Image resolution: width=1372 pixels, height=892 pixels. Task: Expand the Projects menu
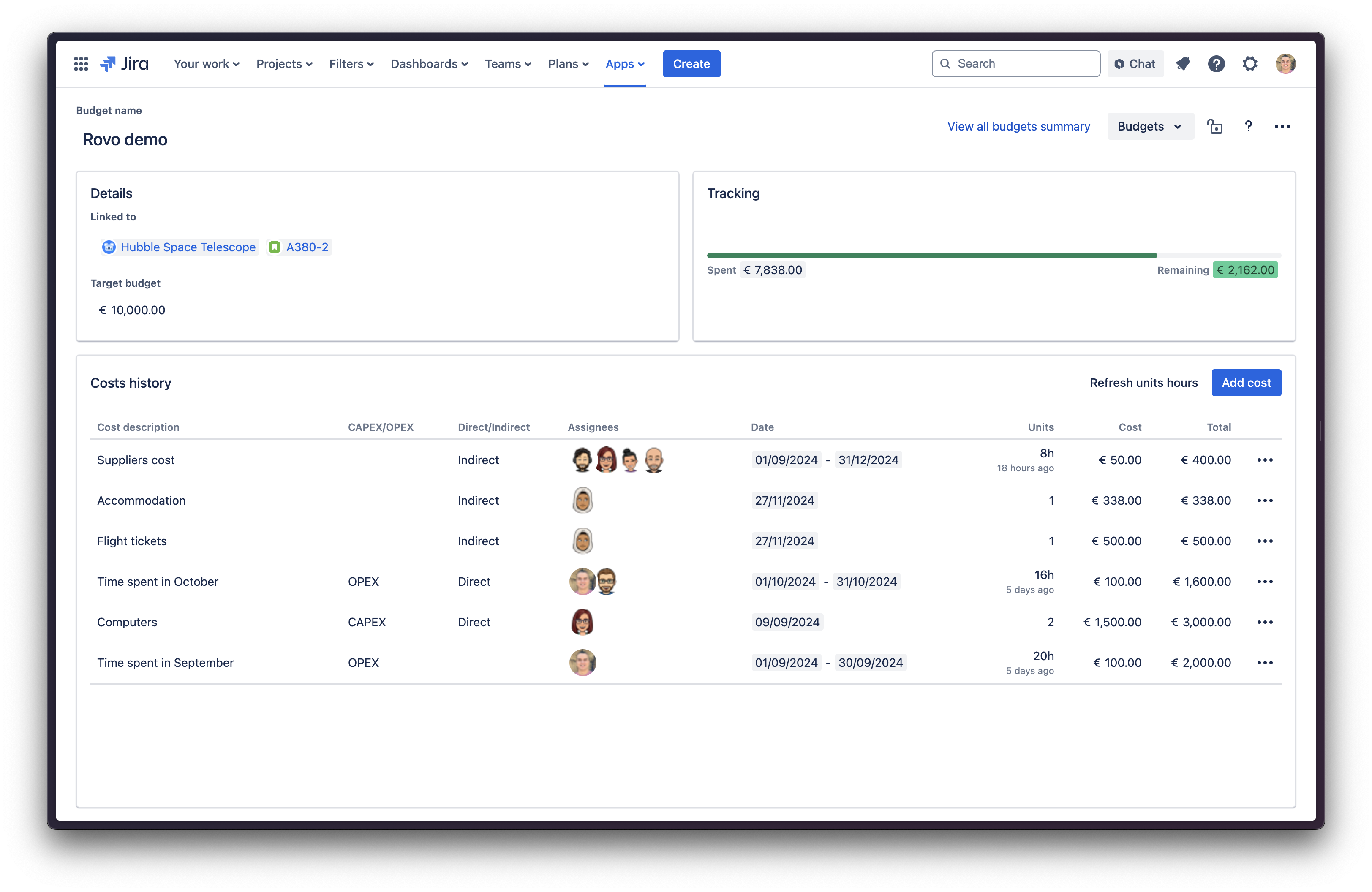pos(284,64)
